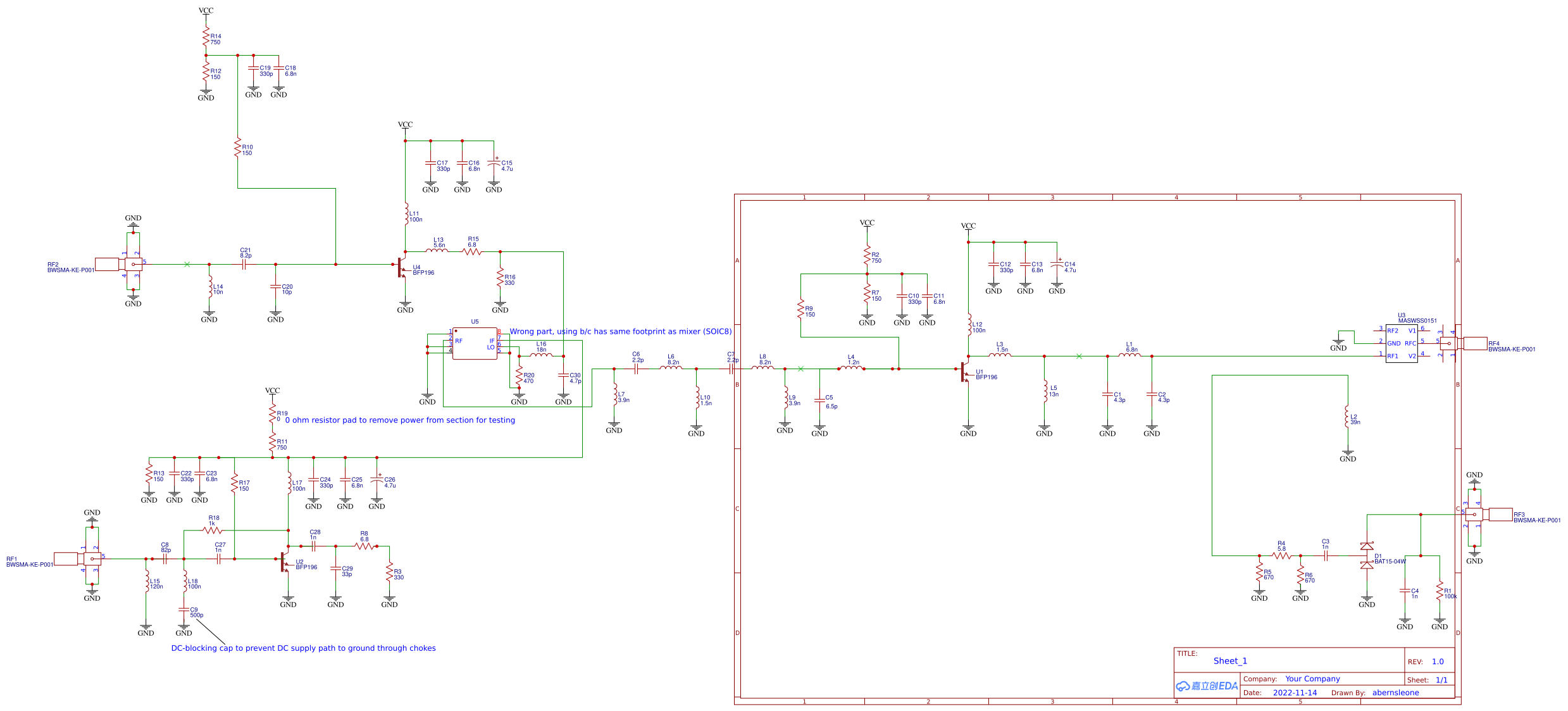Select the RF2 BWSMA-KE-P001 connector symbol
The height and width of the screenshot is (711, 1568).
click(120, 264)
